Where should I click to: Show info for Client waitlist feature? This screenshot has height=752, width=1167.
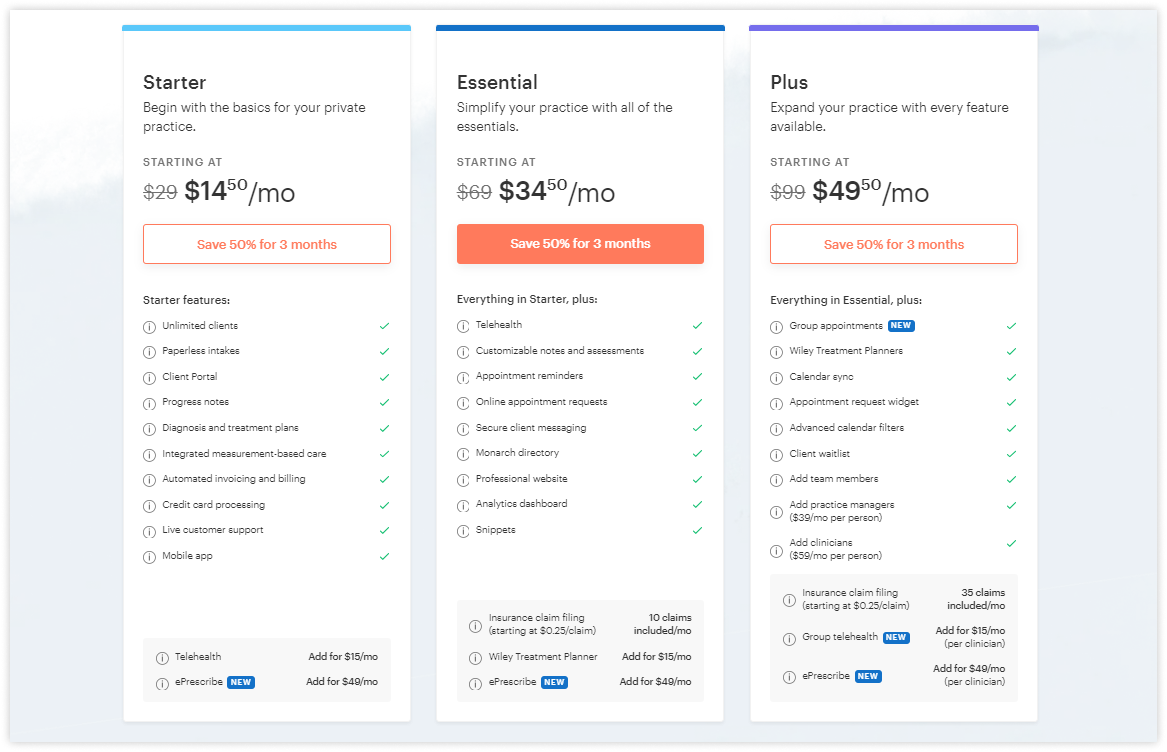tap(776, 455)
